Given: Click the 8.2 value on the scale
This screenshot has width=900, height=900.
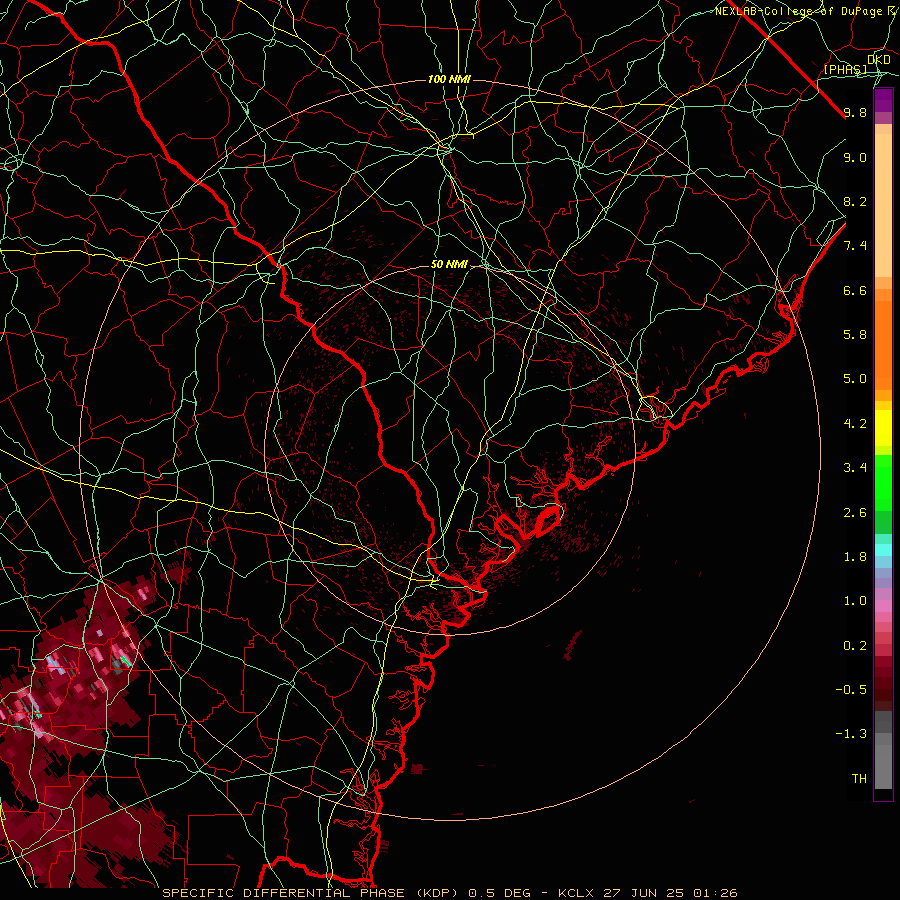Looking at the screenshot, I should pyautogui.click(x=855, y=201).
